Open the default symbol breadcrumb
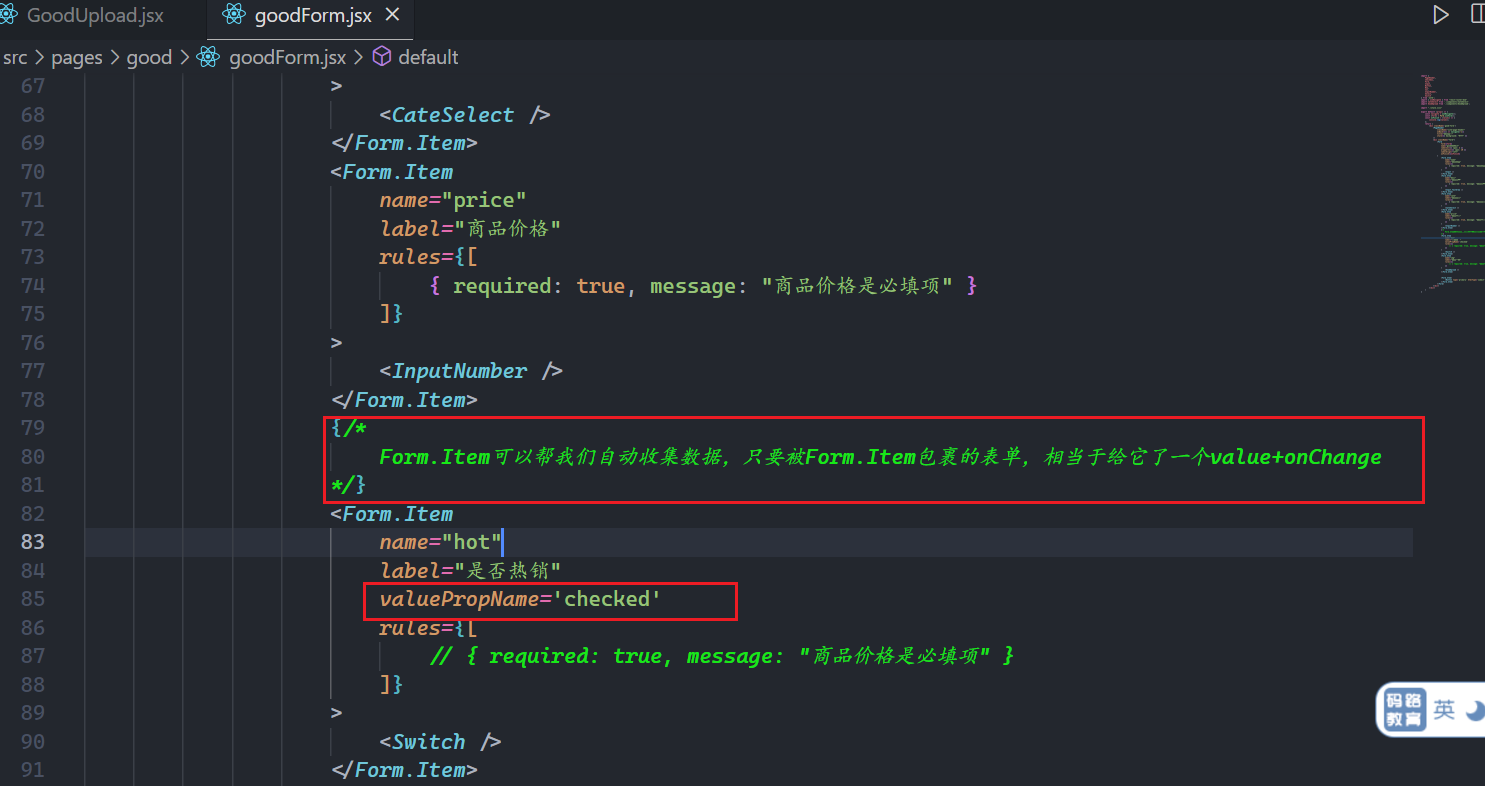 pyautogui.click(x=428, y=57)
